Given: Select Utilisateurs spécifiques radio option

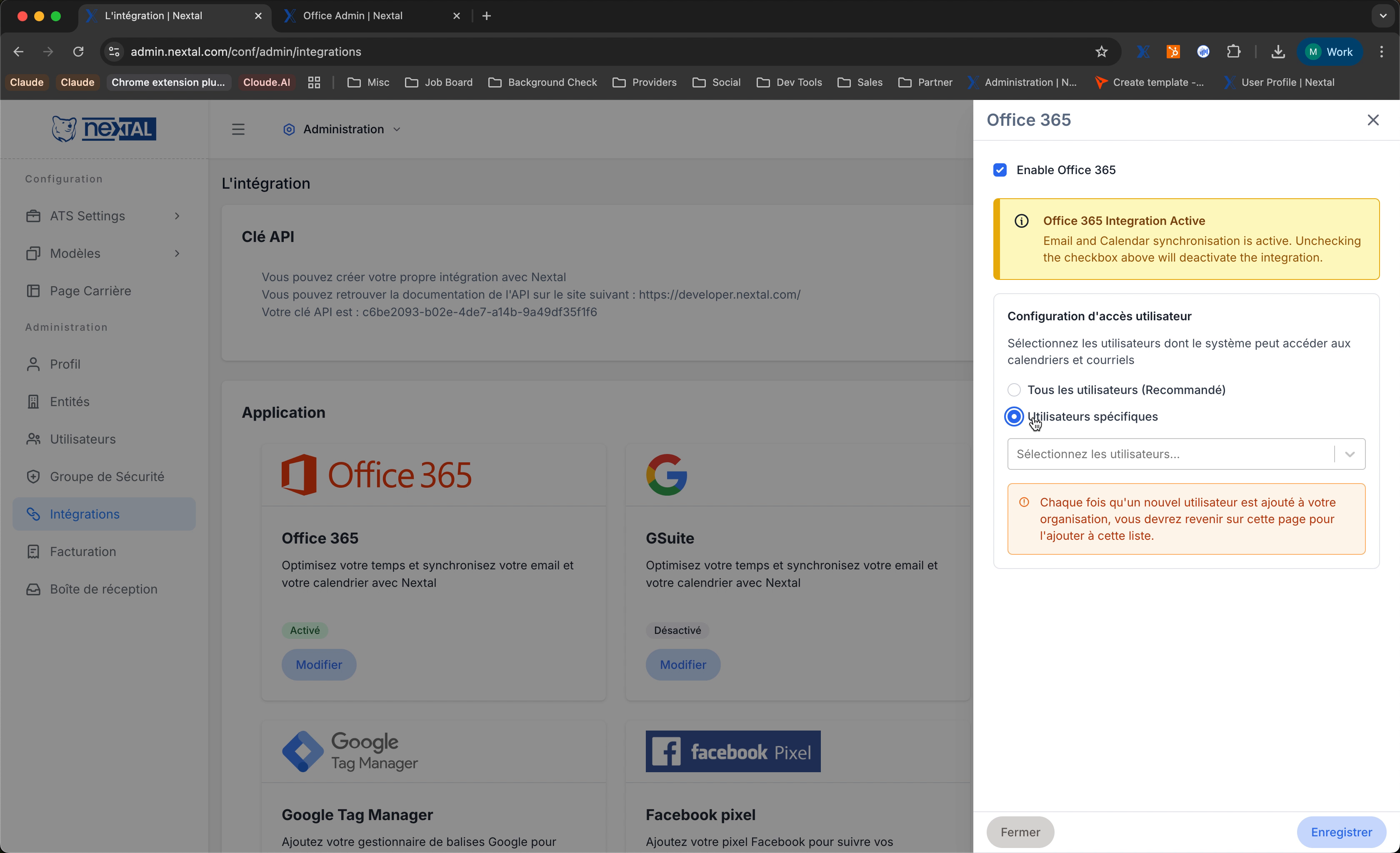Looking at the screenshot, I should pos(1014,416).
